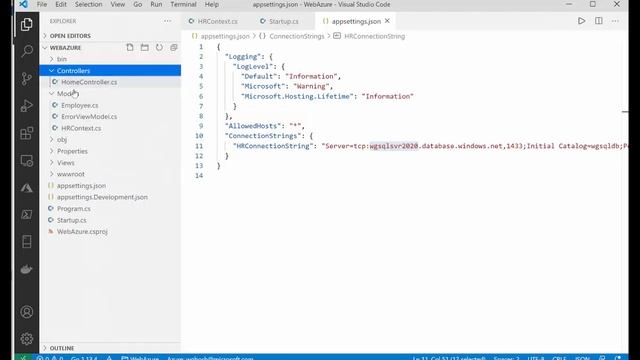Click the New File icon in WEBAZURE header
This screenshot has height=360, width=640.
point(130,47)
